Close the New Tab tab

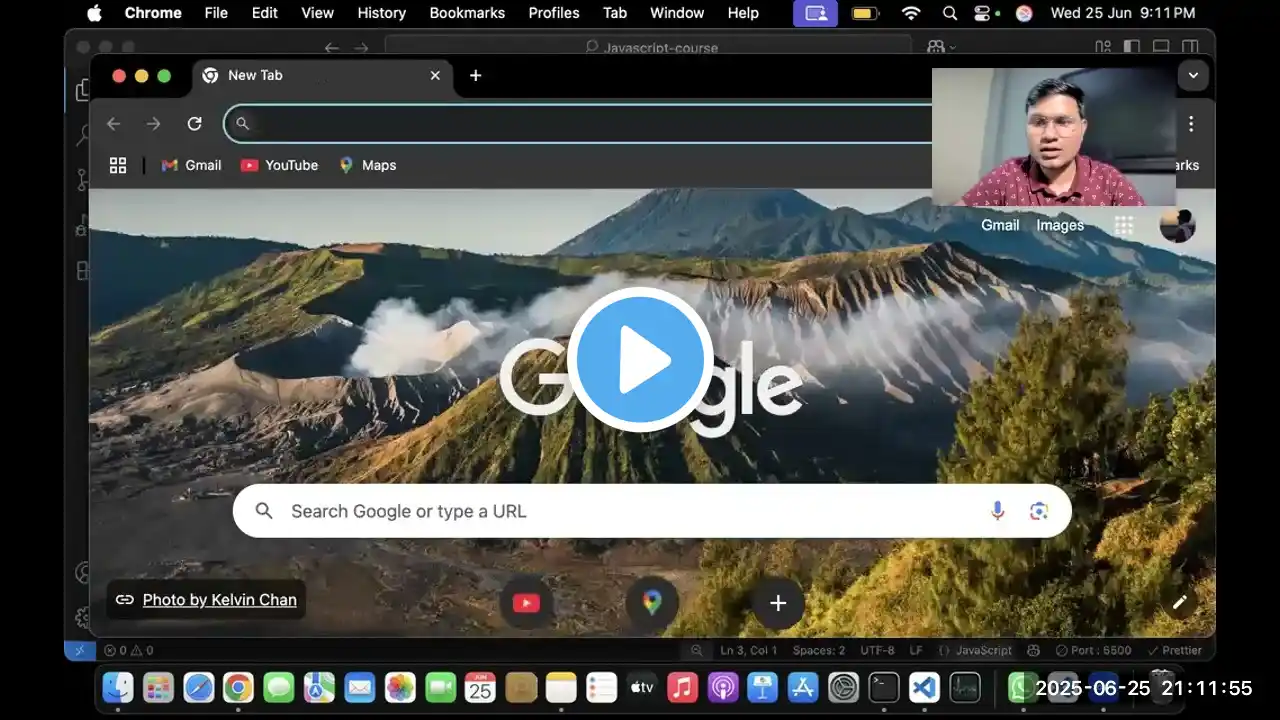click(x=435, y=76)
